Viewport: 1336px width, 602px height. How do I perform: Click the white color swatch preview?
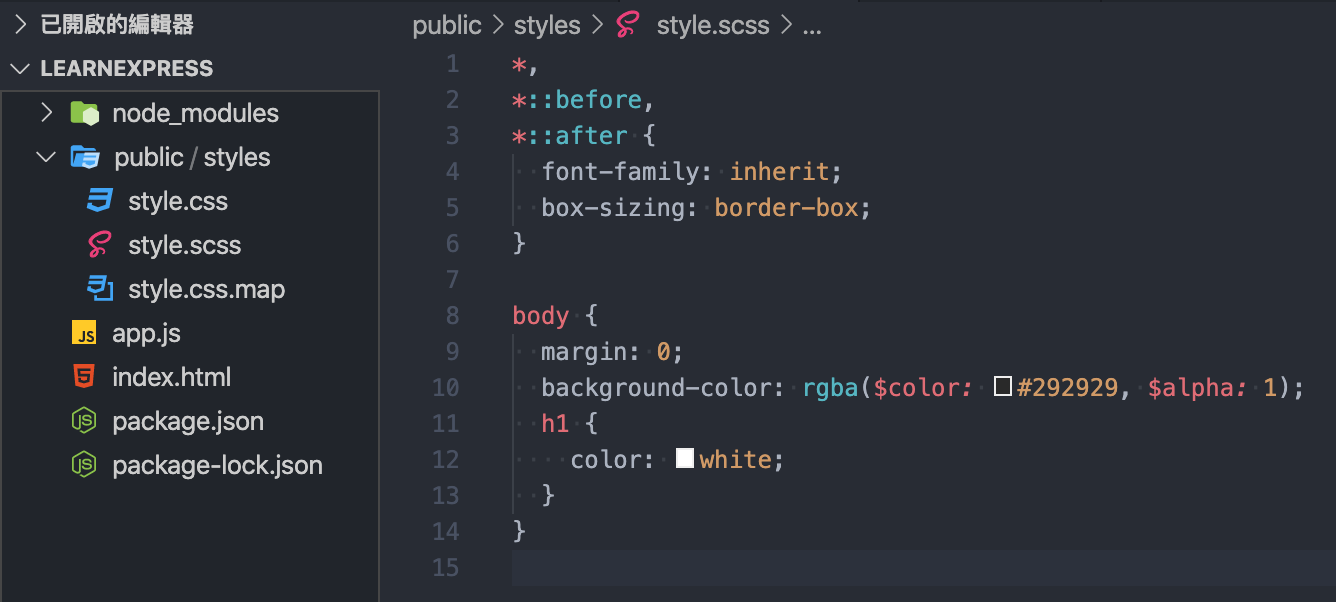click(x=685, y=460)
